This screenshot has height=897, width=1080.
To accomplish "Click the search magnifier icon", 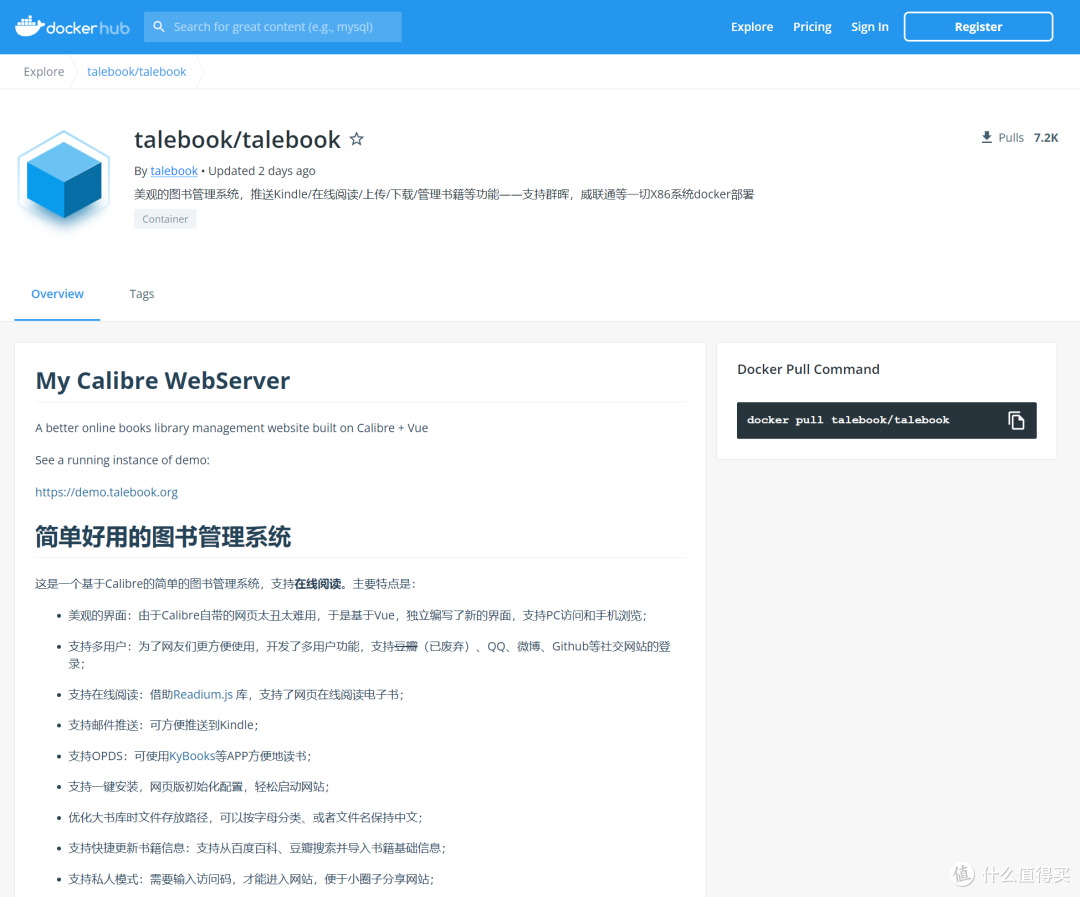I will coord(159,27).
